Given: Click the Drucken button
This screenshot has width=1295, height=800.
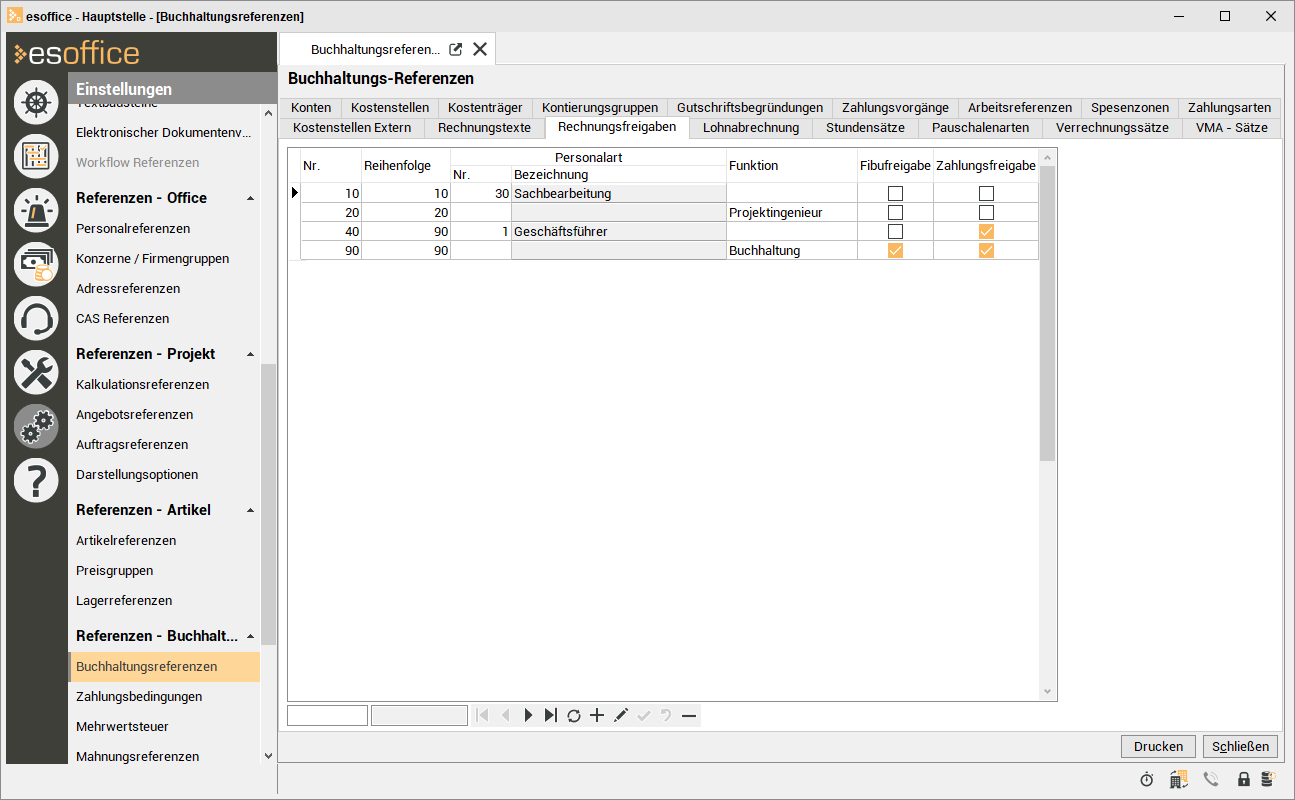Looking at the screenshot, I should tap(1158, 746).
